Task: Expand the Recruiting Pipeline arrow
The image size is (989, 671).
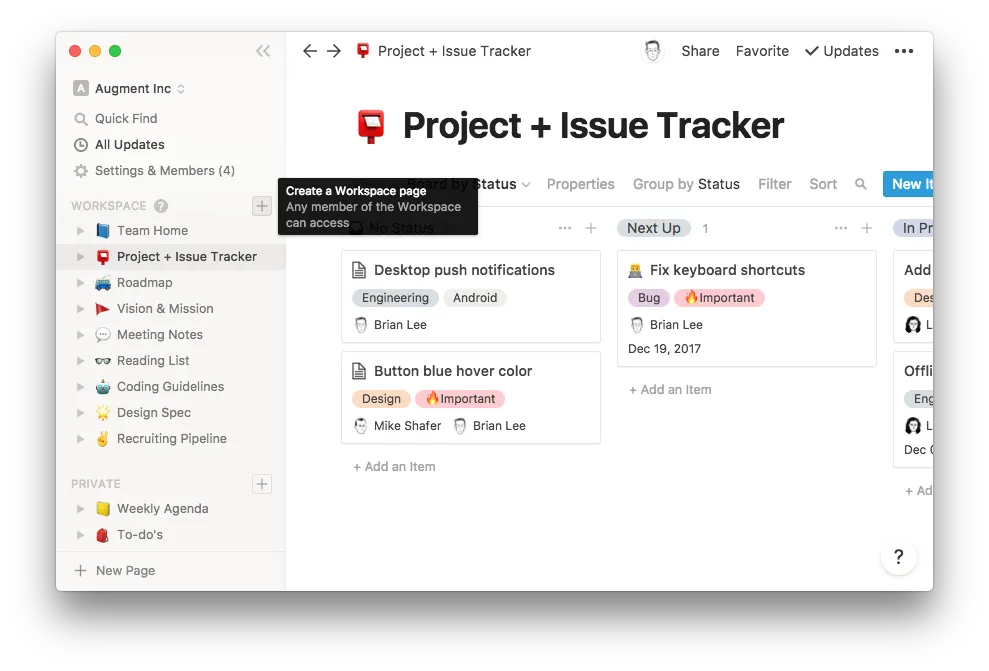Action: click(80, 438)
